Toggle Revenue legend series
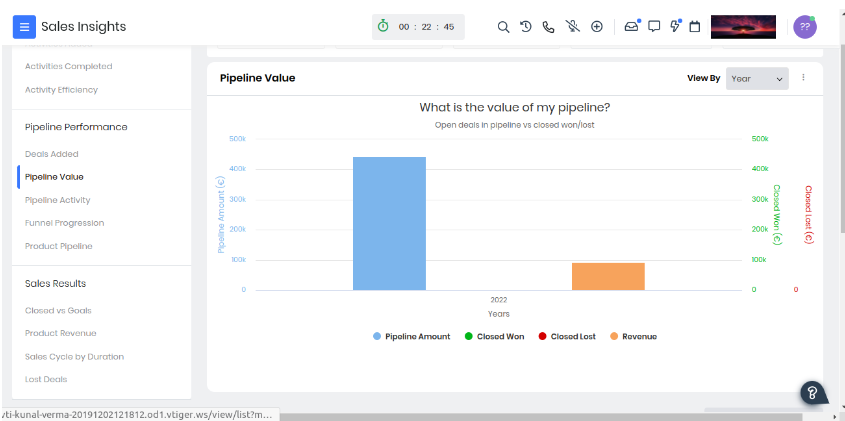 [632, 337]
